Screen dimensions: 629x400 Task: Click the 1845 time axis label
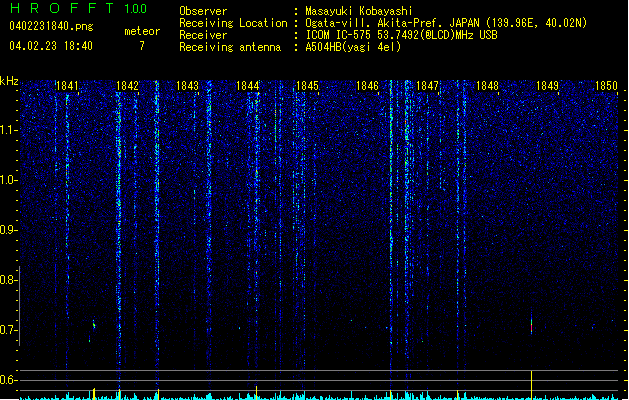click(x=307, y=86)
